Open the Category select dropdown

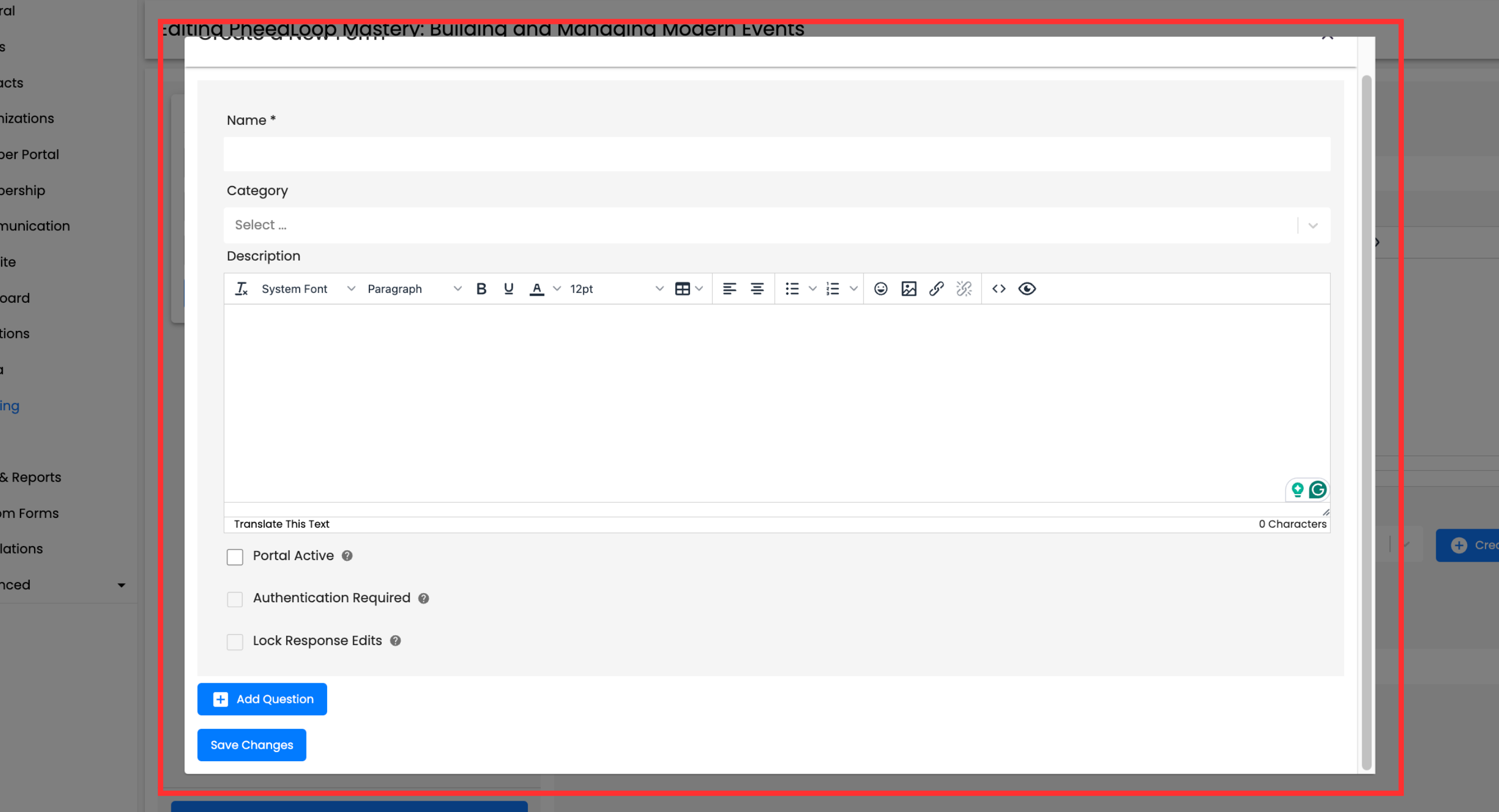(775, 225)
